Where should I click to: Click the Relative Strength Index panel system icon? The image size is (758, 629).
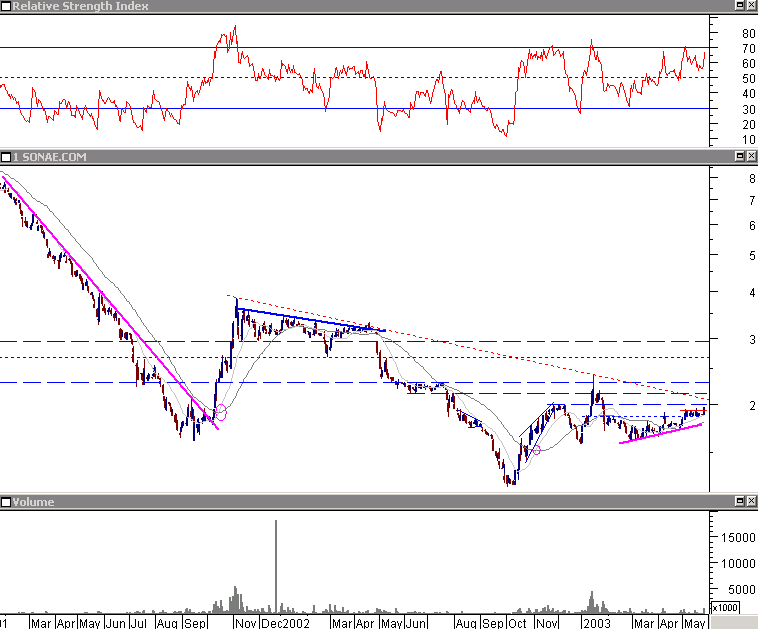[6, 6]
